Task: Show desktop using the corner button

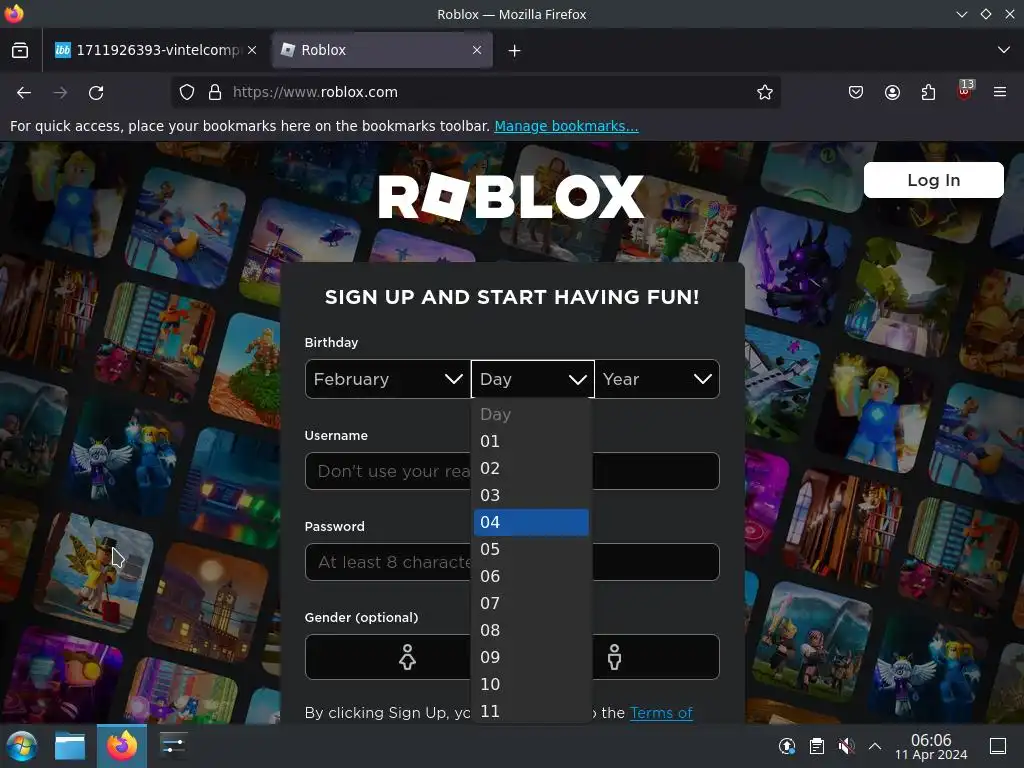Action: [x=997, y=746]
